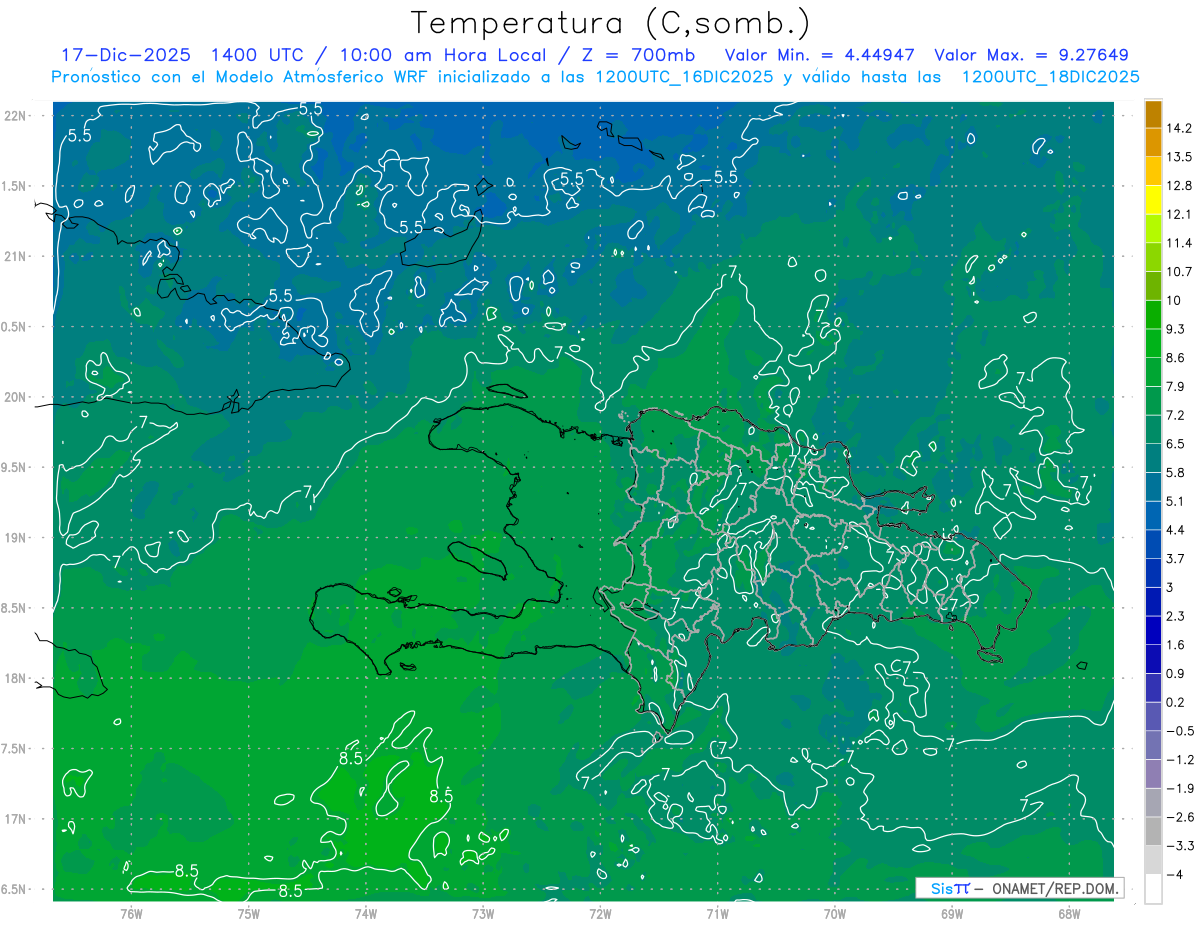Click the latitude axis label '19N'
The width and height of the screenshot is (1200, 927).
(x=16, y=537)
